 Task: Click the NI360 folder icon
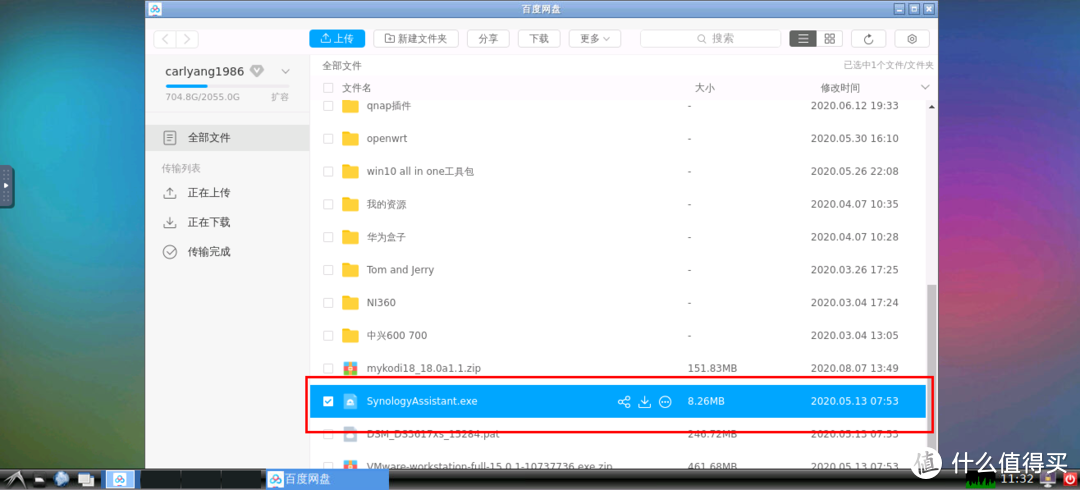351,303
